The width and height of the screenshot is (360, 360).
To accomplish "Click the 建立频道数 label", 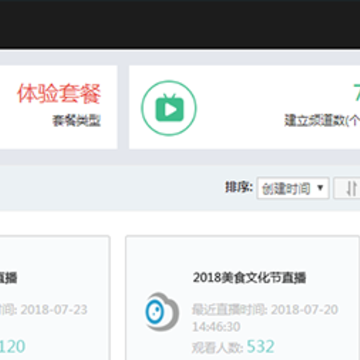I will [x=322, y=120].
